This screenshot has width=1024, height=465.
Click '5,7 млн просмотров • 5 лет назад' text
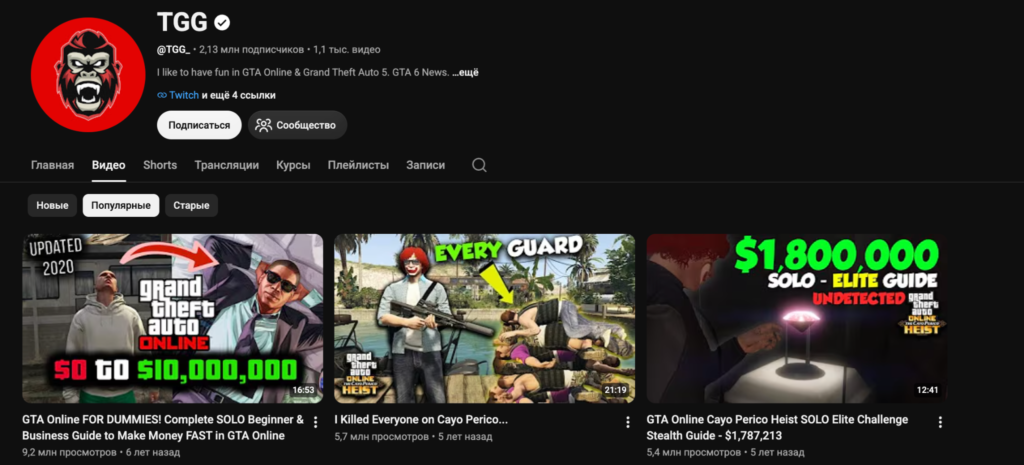click(x=413, y=436)
